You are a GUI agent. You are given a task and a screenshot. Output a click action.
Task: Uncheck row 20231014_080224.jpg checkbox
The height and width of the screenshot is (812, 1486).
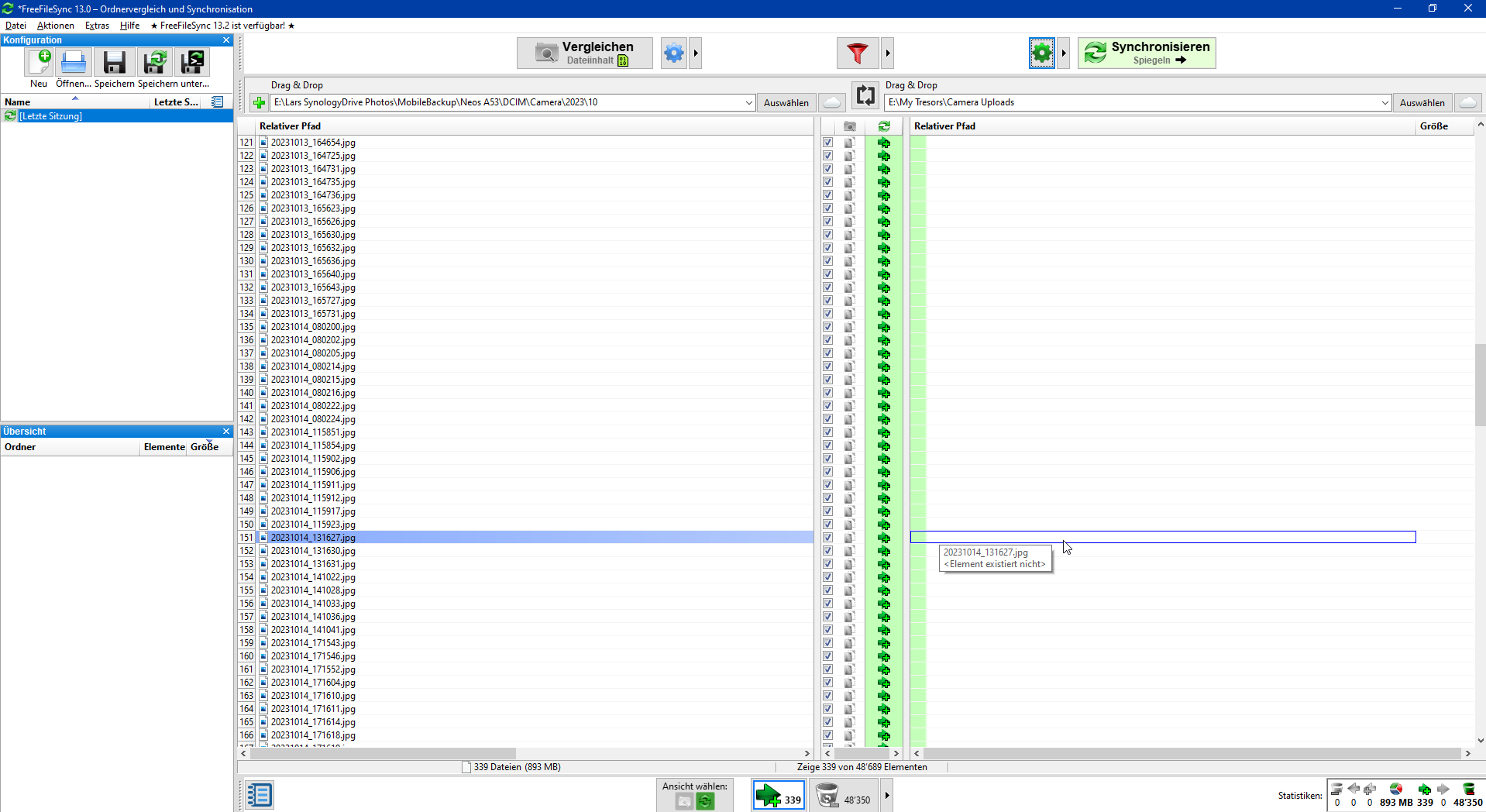pyautogui.click(x=828, y=419)
